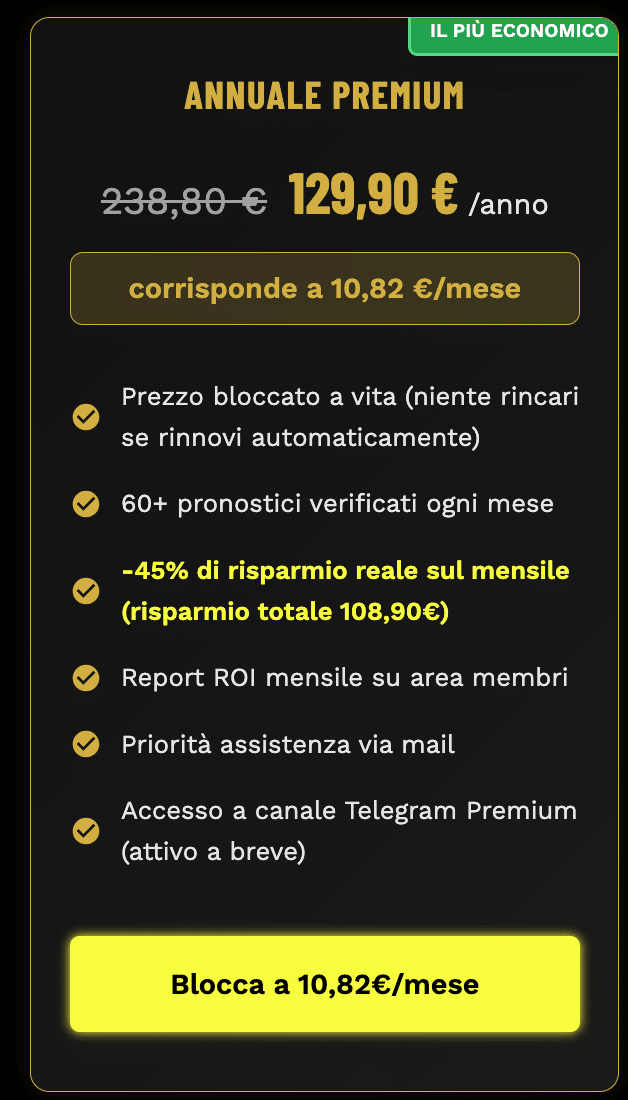The width and height of the screenshot is (628, 1100).
Task: Select the 'IL PIÙ ECONOMICO' badge tab
Action: tap(517, 31)
